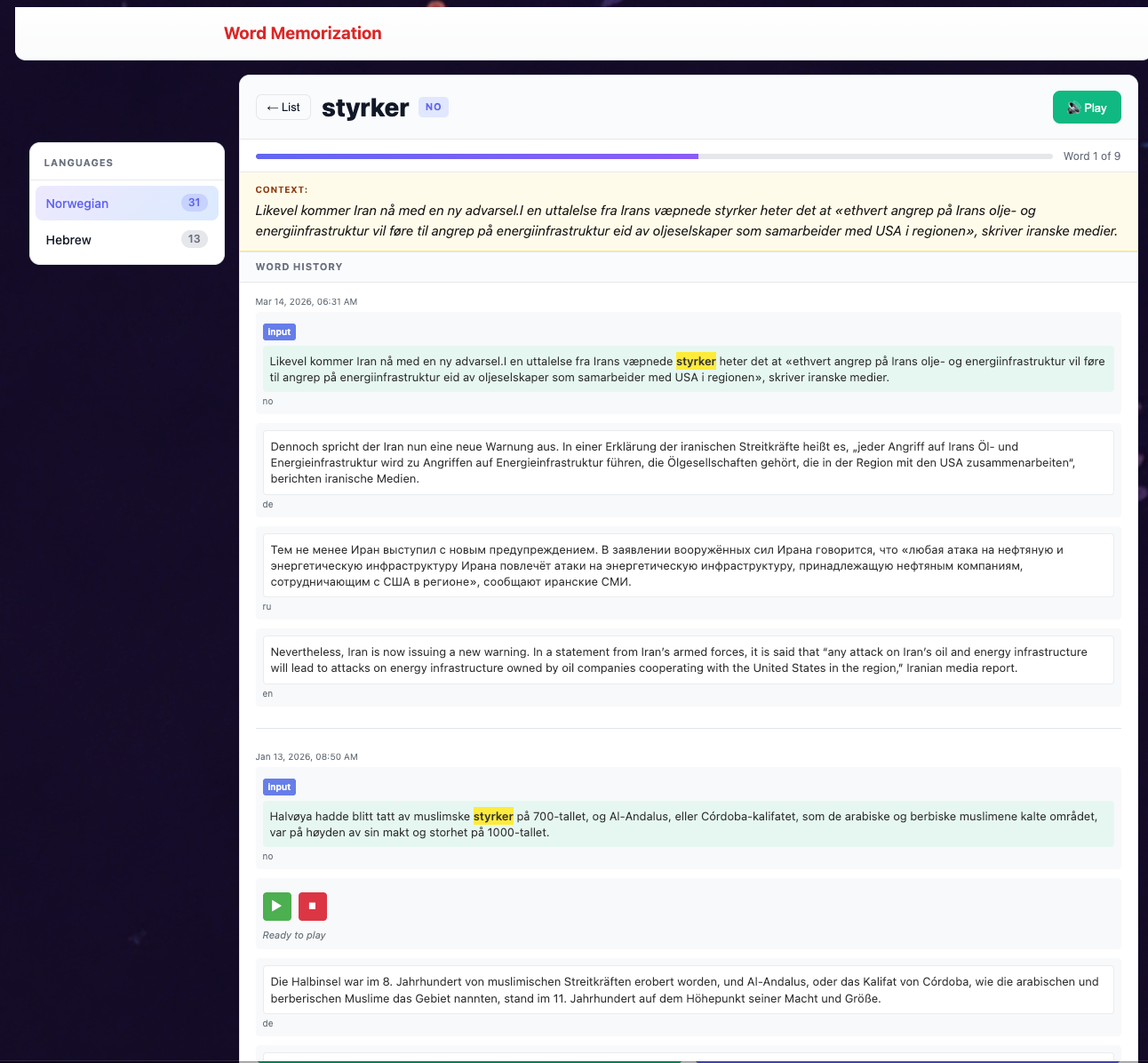Open the Word Memorization title link
Screen dimensions: 1148x1063
302,34
